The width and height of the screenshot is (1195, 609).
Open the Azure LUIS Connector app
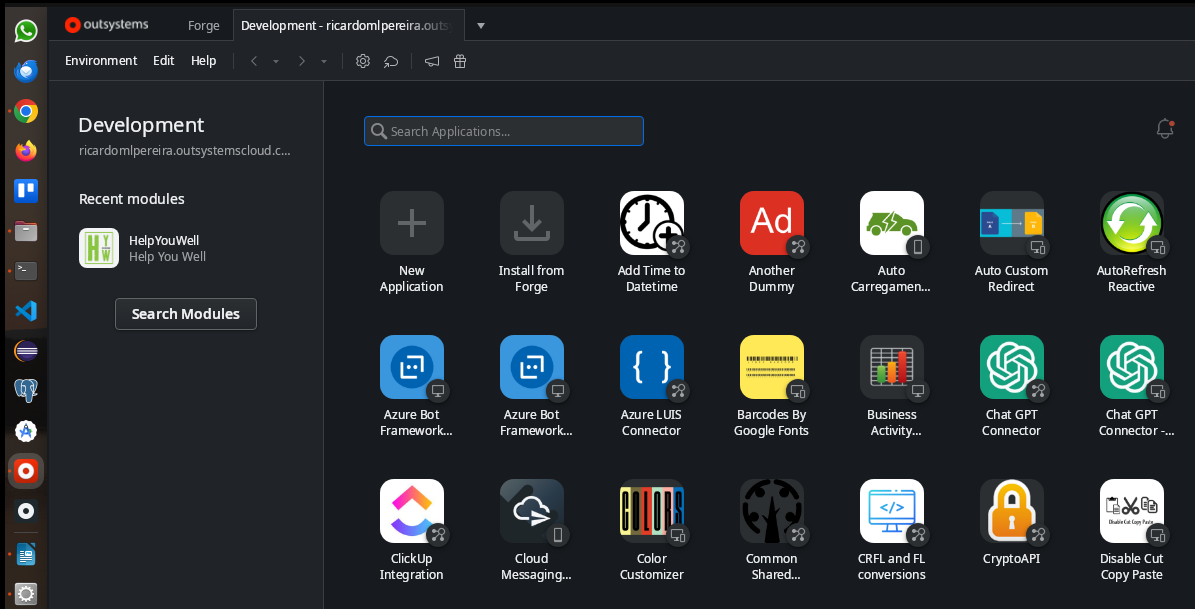[x=651, y=367]
